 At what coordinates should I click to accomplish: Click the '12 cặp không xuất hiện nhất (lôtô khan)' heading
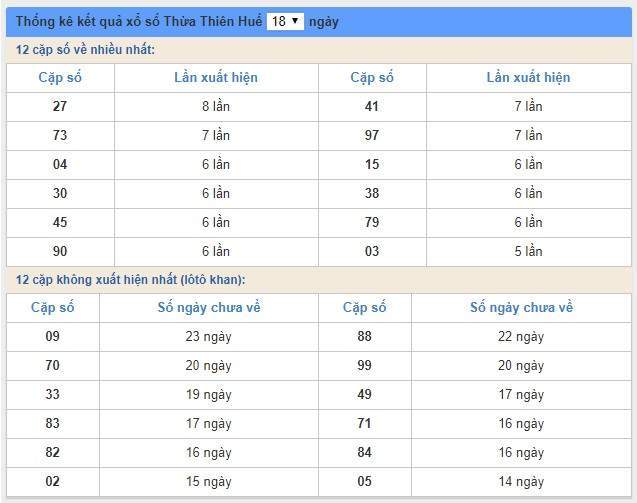[x=130, y=280]
